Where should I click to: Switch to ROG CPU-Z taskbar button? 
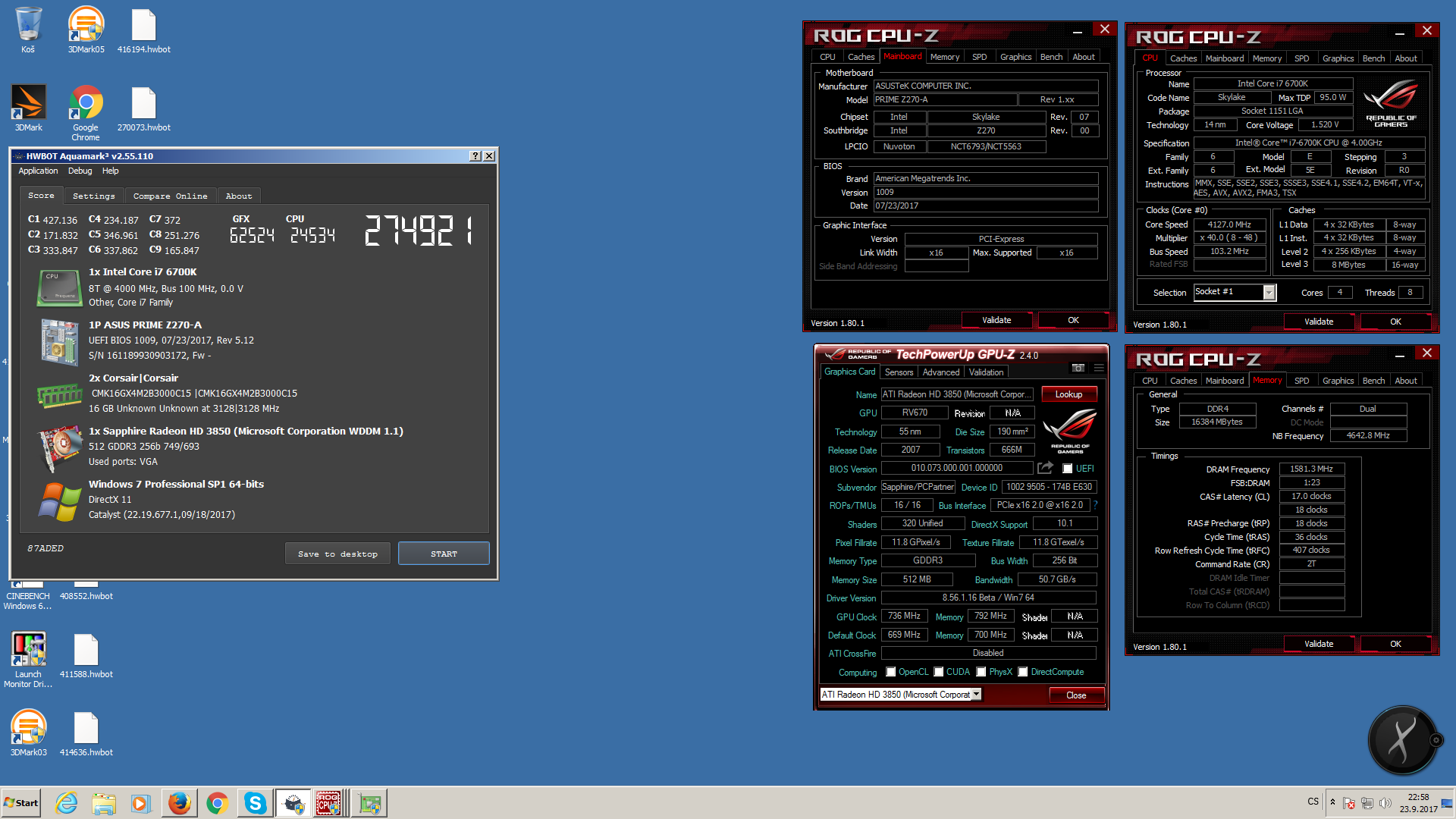331,803
